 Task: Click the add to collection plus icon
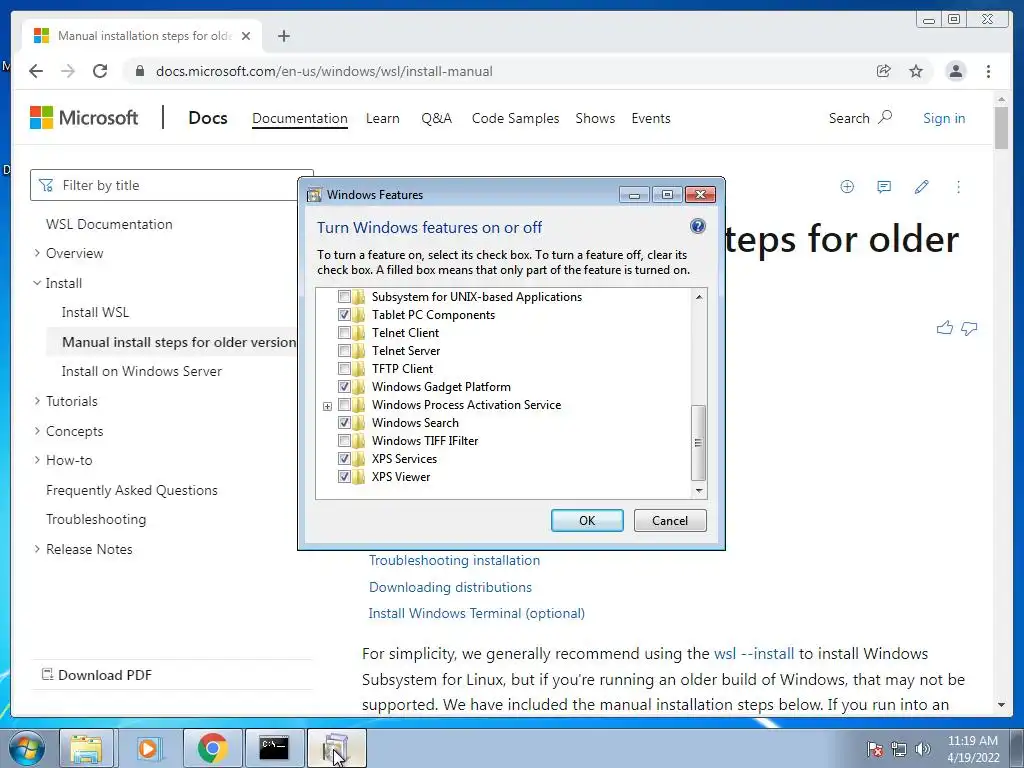[x=847, y=187]
